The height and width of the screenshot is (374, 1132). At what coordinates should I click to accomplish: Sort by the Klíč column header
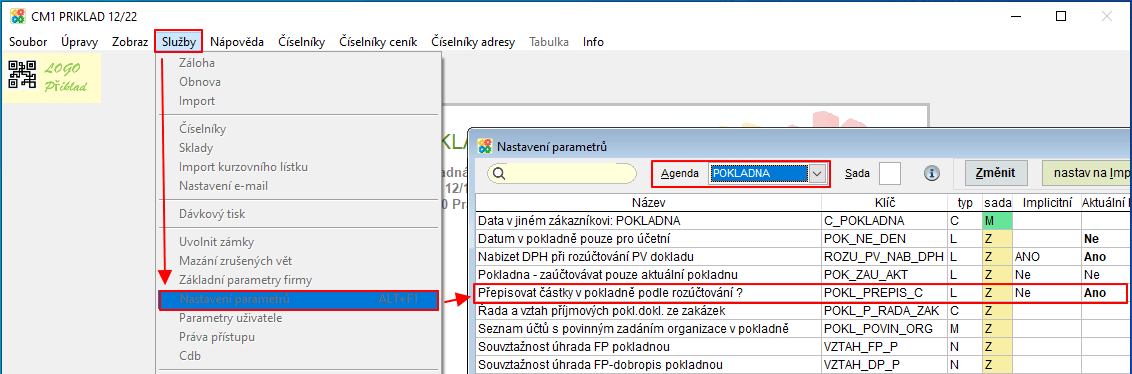click(x=884, y=203)
